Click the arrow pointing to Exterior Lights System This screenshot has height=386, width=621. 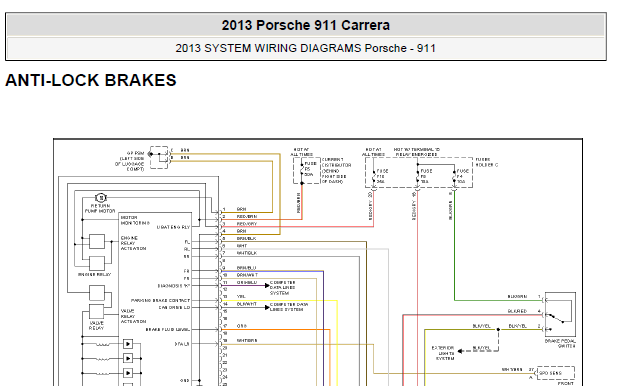coord(460,351)
